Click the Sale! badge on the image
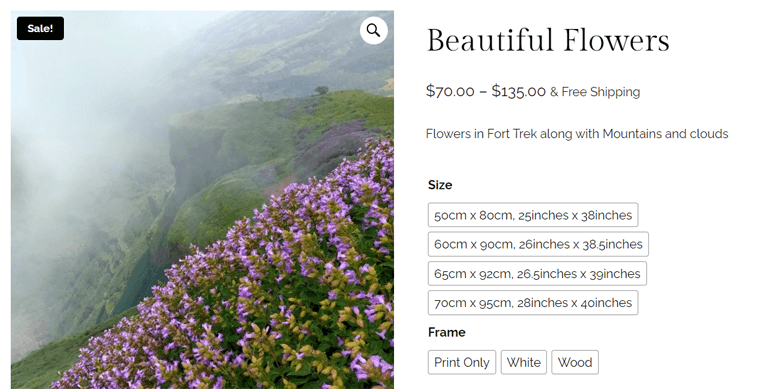 tap(40, 29)
